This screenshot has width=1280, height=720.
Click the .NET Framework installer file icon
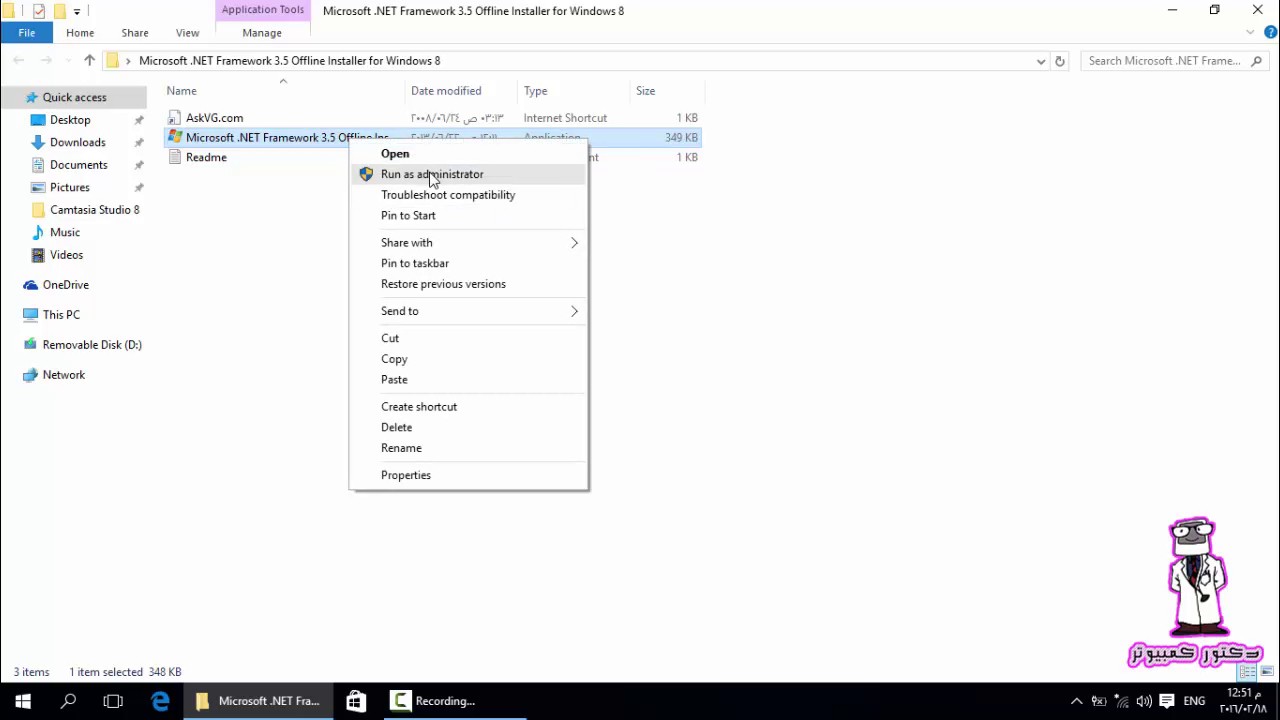coord(175,137)
